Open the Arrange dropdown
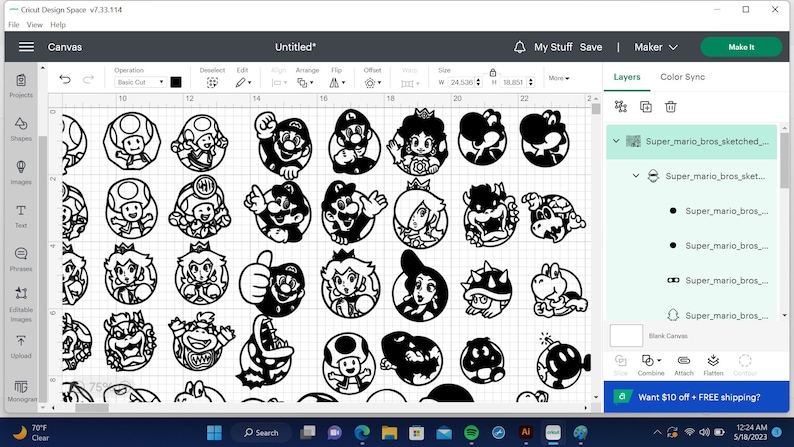 (305, 83)
